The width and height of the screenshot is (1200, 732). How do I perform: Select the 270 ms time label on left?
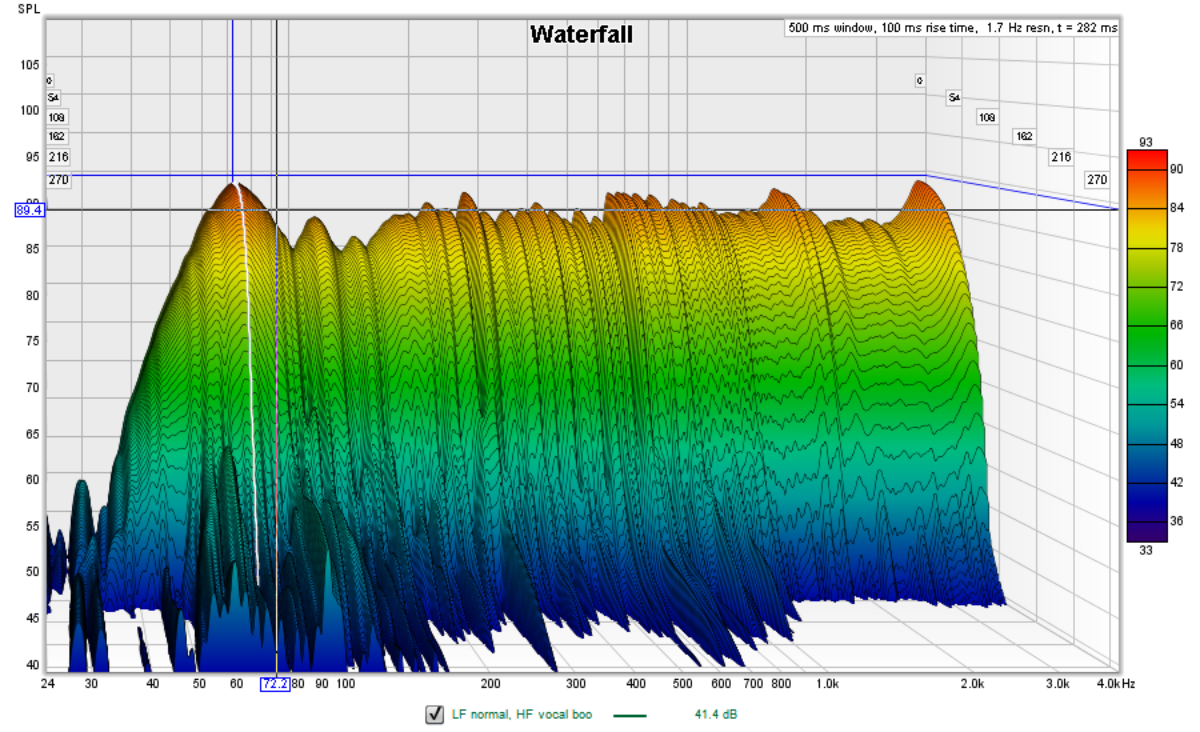(58, 181)
